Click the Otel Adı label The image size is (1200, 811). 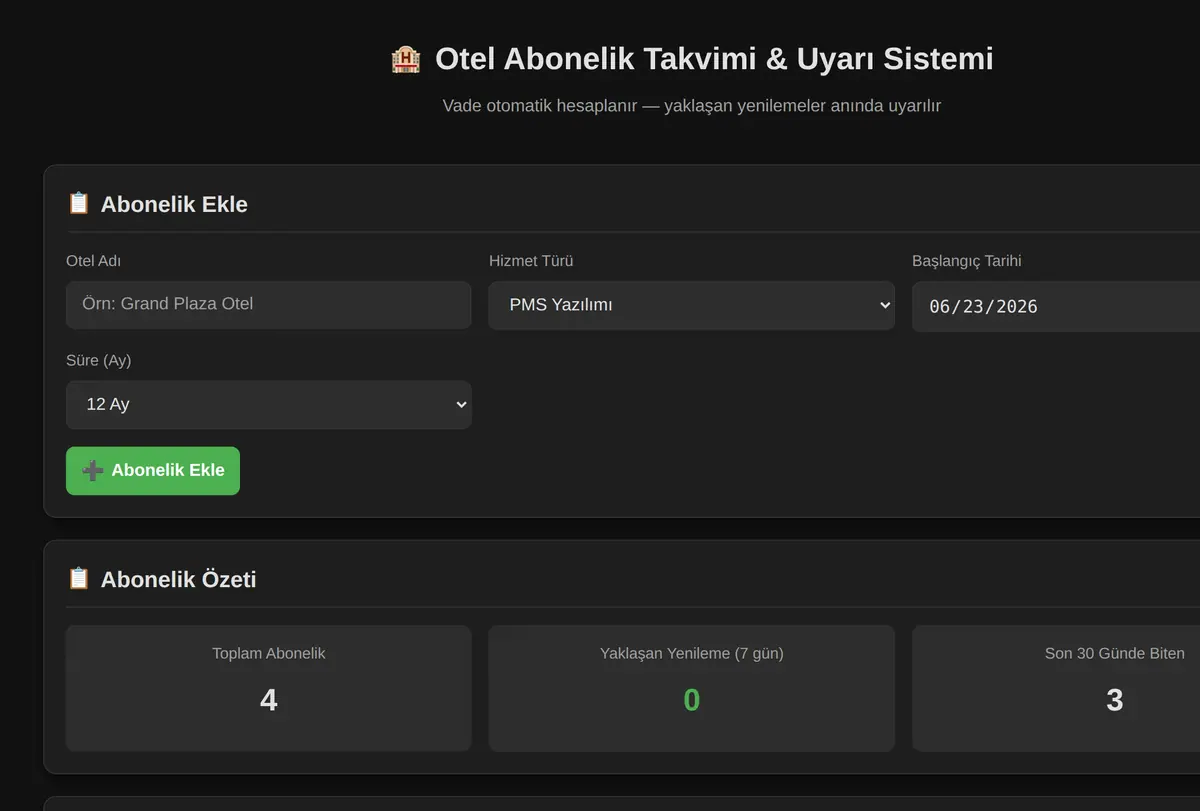tap(93, 261)
